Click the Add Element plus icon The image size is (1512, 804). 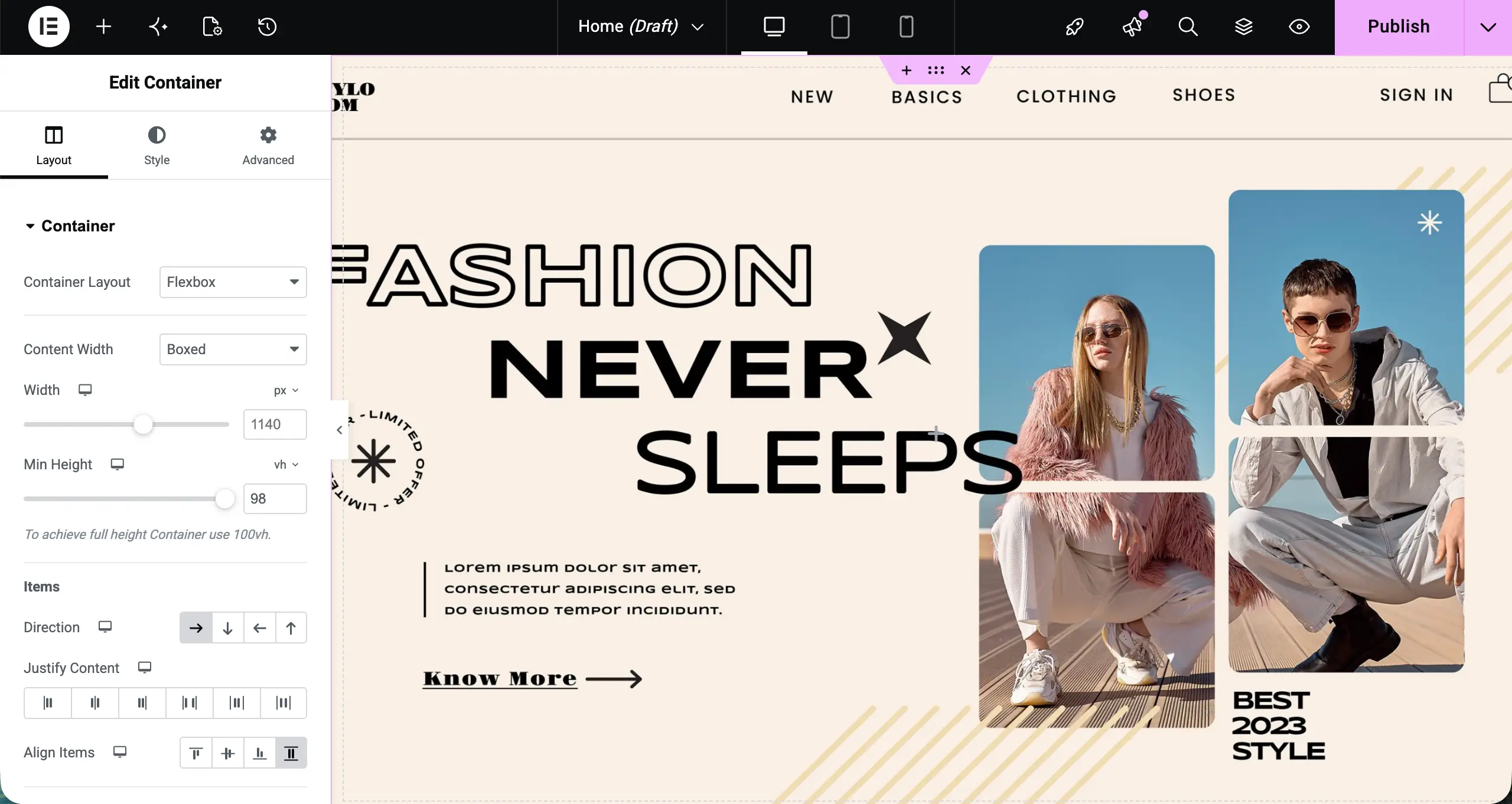click(103, 27)
